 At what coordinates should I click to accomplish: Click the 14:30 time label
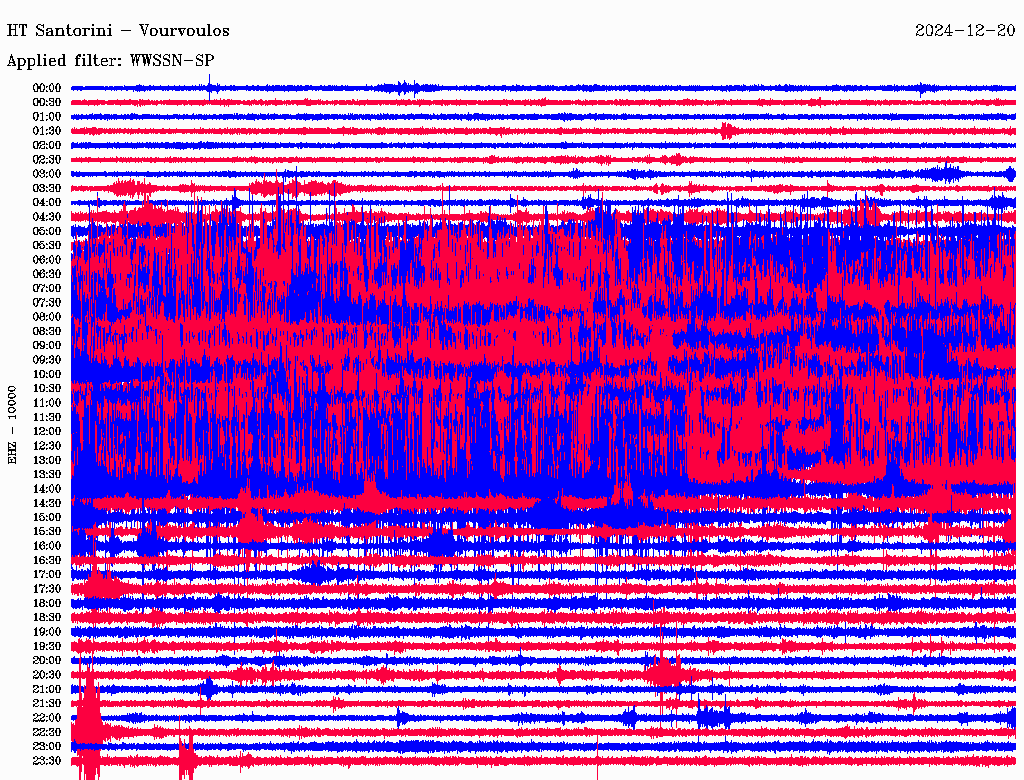[x=47, y=503]
